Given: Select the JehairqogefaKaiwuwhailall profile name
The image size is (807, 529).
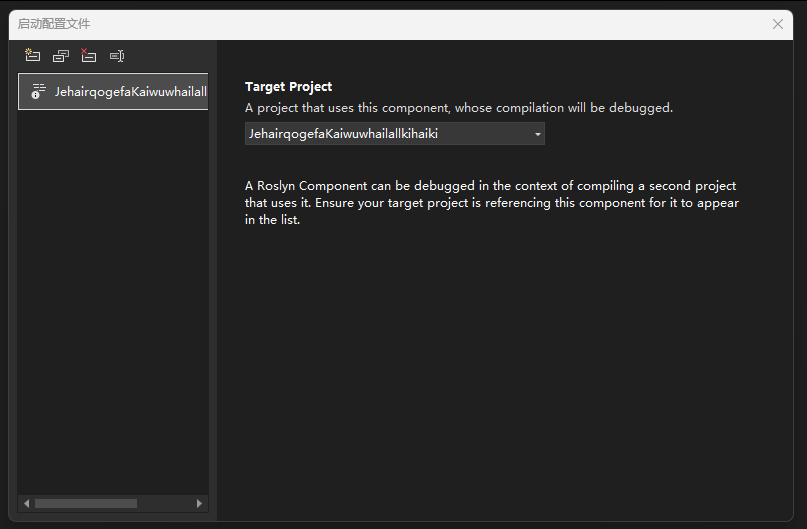Looking at the screenshot, I should pyautogui.click(x=130, y=92).
